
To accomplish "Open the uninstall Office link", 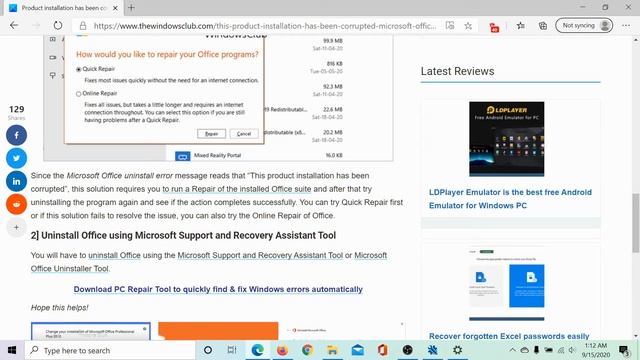I will (114, 255).
